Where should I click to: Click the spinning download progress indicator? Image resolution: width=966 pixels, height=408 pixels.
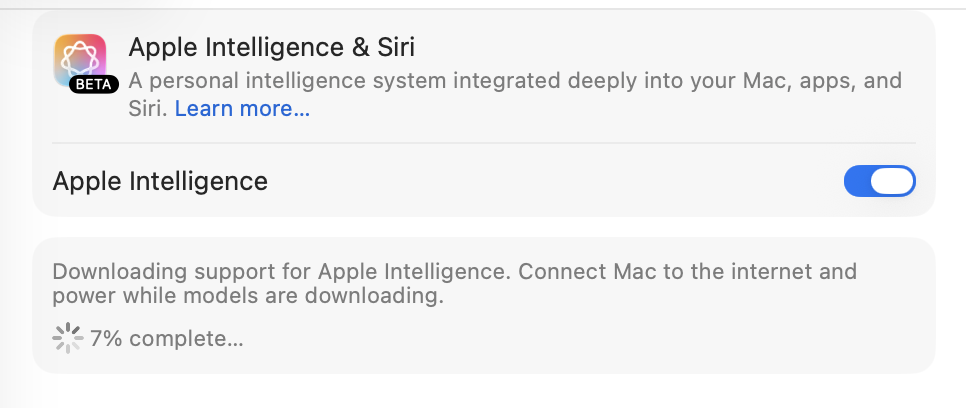point(67,338)
